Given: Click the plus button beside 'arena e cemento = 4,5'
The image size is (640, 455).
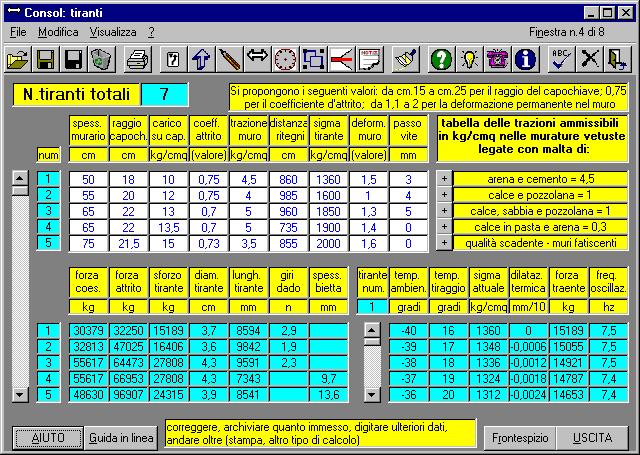Looking at the screenshot, I should (x=444, y=179).
